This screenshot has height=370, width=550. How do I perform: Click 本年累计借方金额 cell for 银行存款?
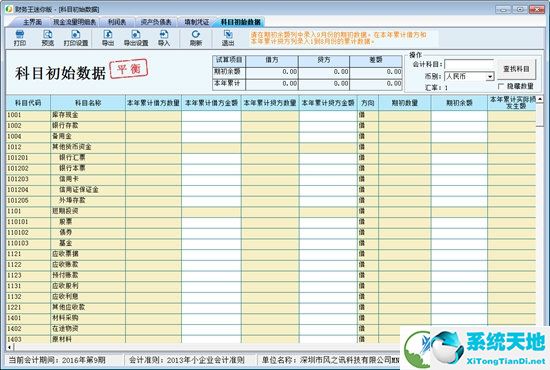pos(211,126)
